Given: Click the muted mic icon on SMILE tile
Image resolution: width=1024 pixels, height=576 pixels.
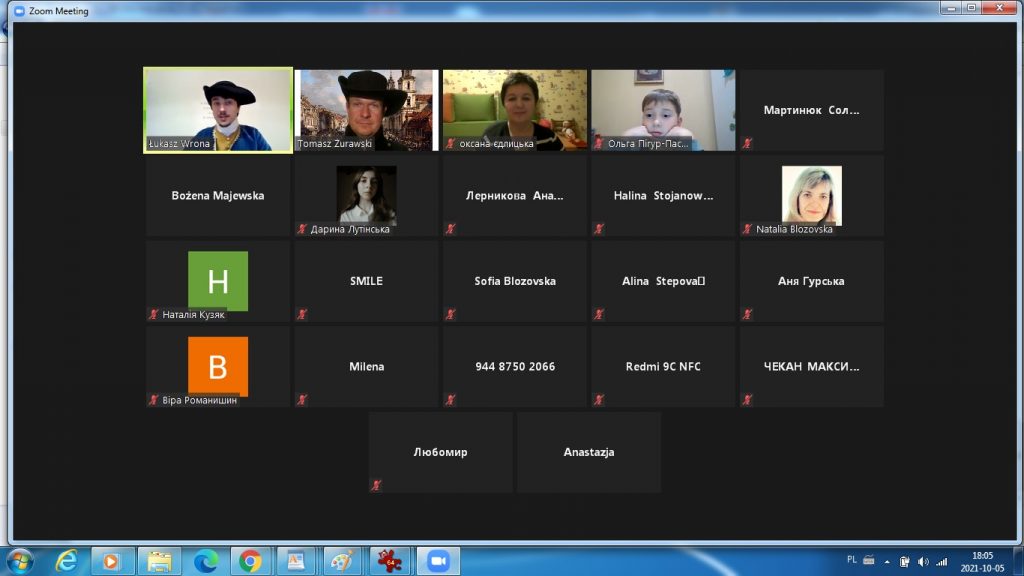Looking at the screenshot, I should 302,314.
